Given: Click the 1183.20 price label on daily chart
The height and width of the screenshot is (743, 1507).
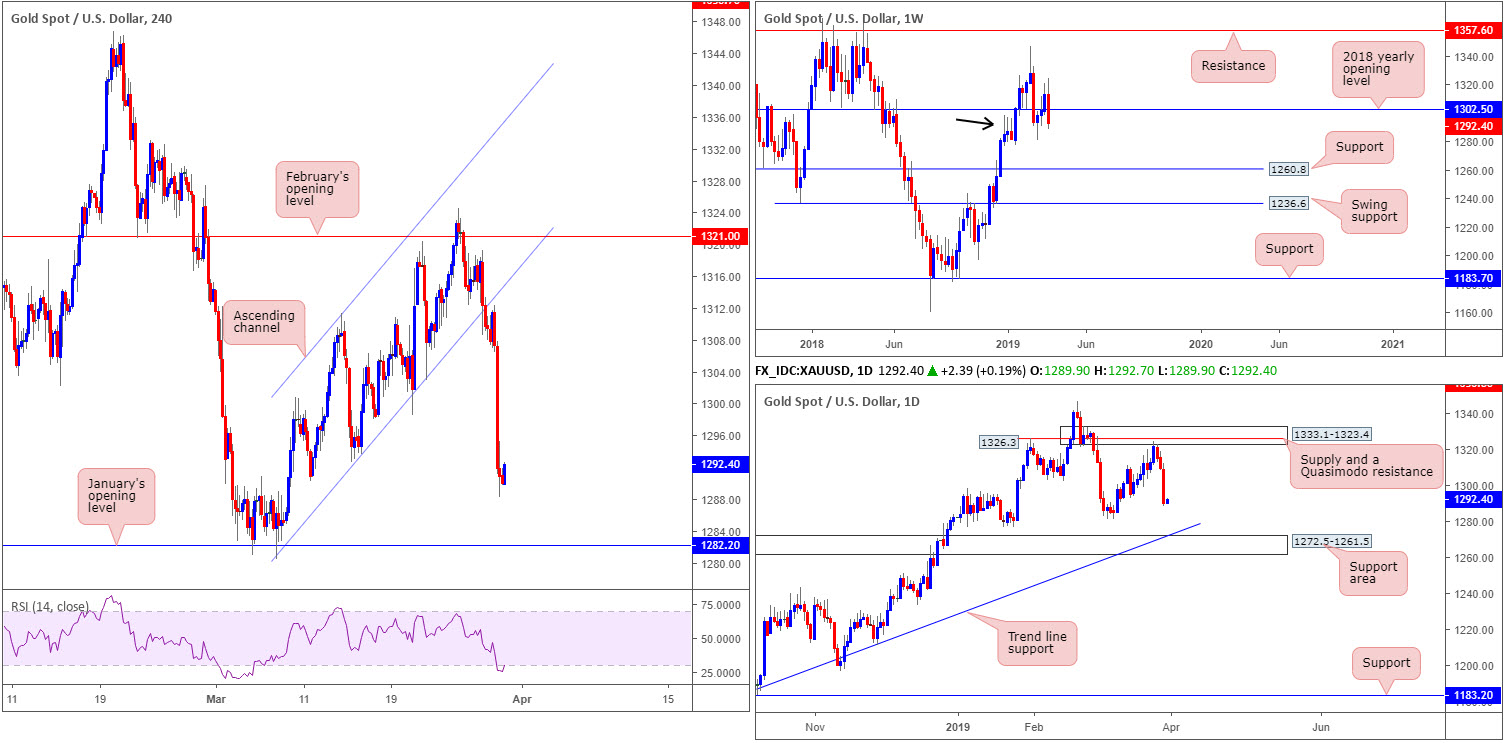Looking at the screenshot, I should tap(1474, 695).
